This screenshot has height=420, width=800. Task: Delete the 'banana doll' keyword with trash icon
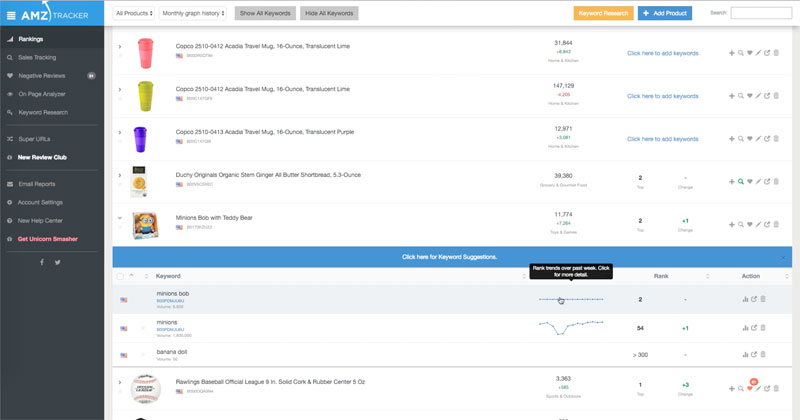763,354
